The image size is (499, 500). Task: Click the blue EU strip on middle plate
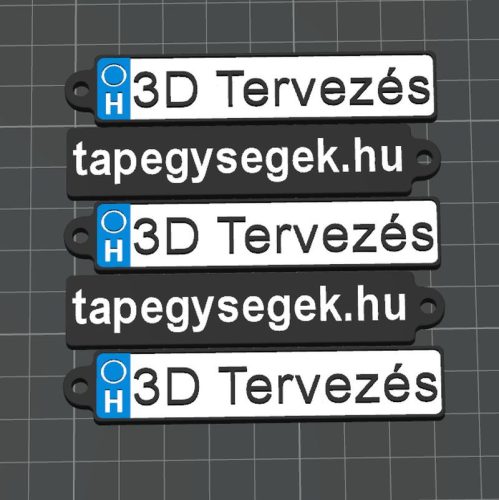coord(114,236)
